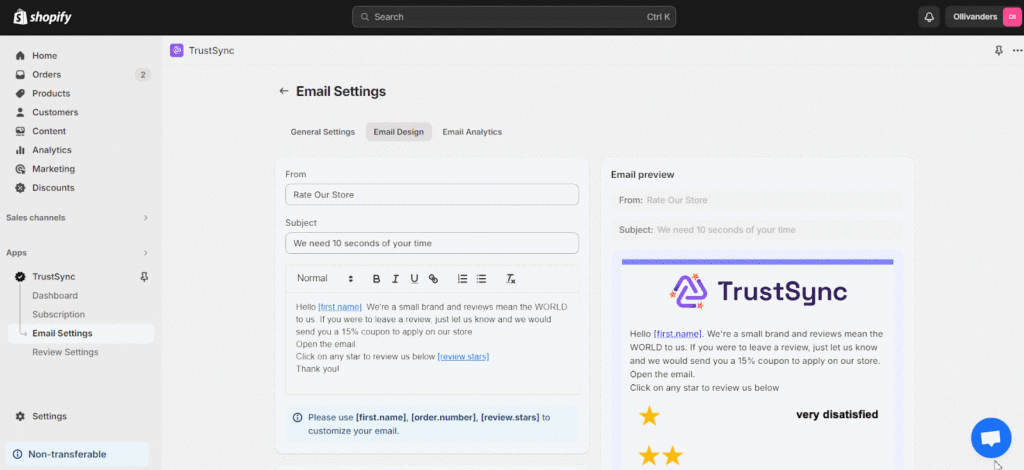Click the Customers person icon
This screenshot has height=470, width=1024.
pyautogui.click(x=20, y=112)
